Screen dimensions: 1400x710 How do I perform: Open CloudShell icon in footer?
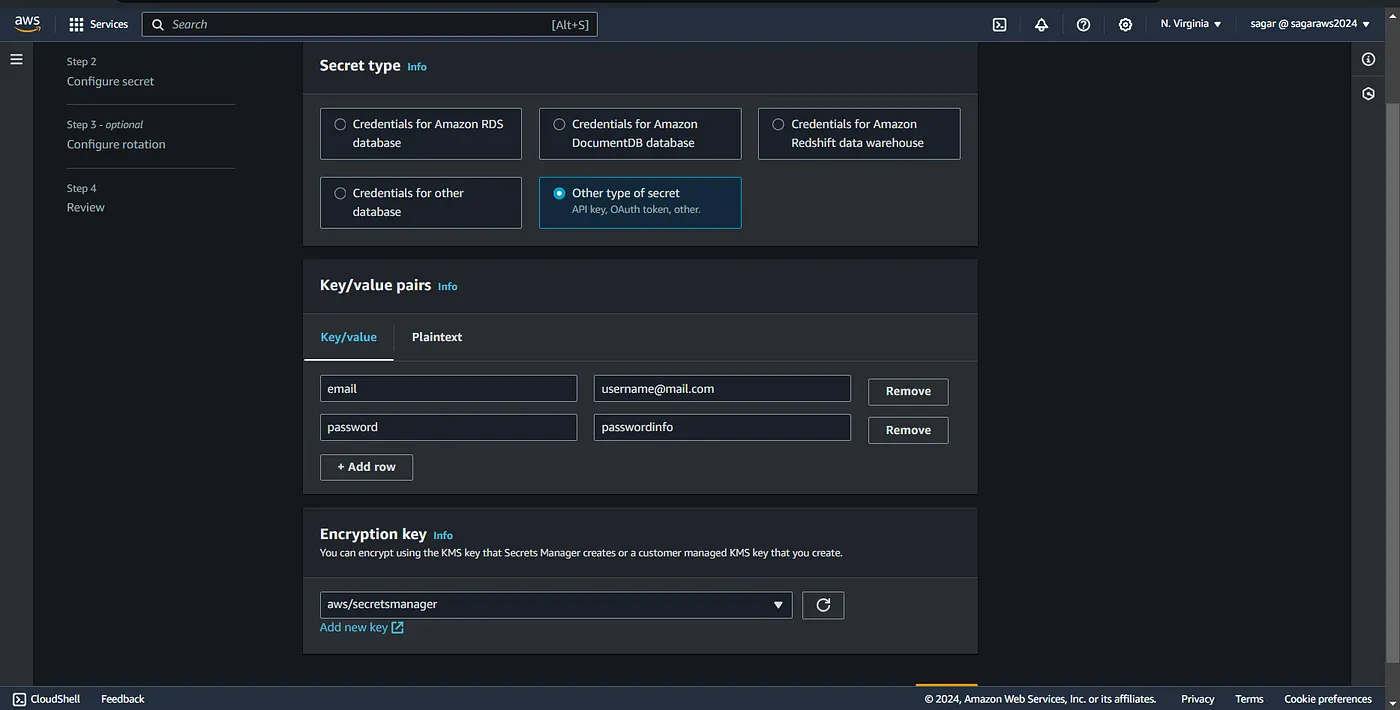click(19, 699)
